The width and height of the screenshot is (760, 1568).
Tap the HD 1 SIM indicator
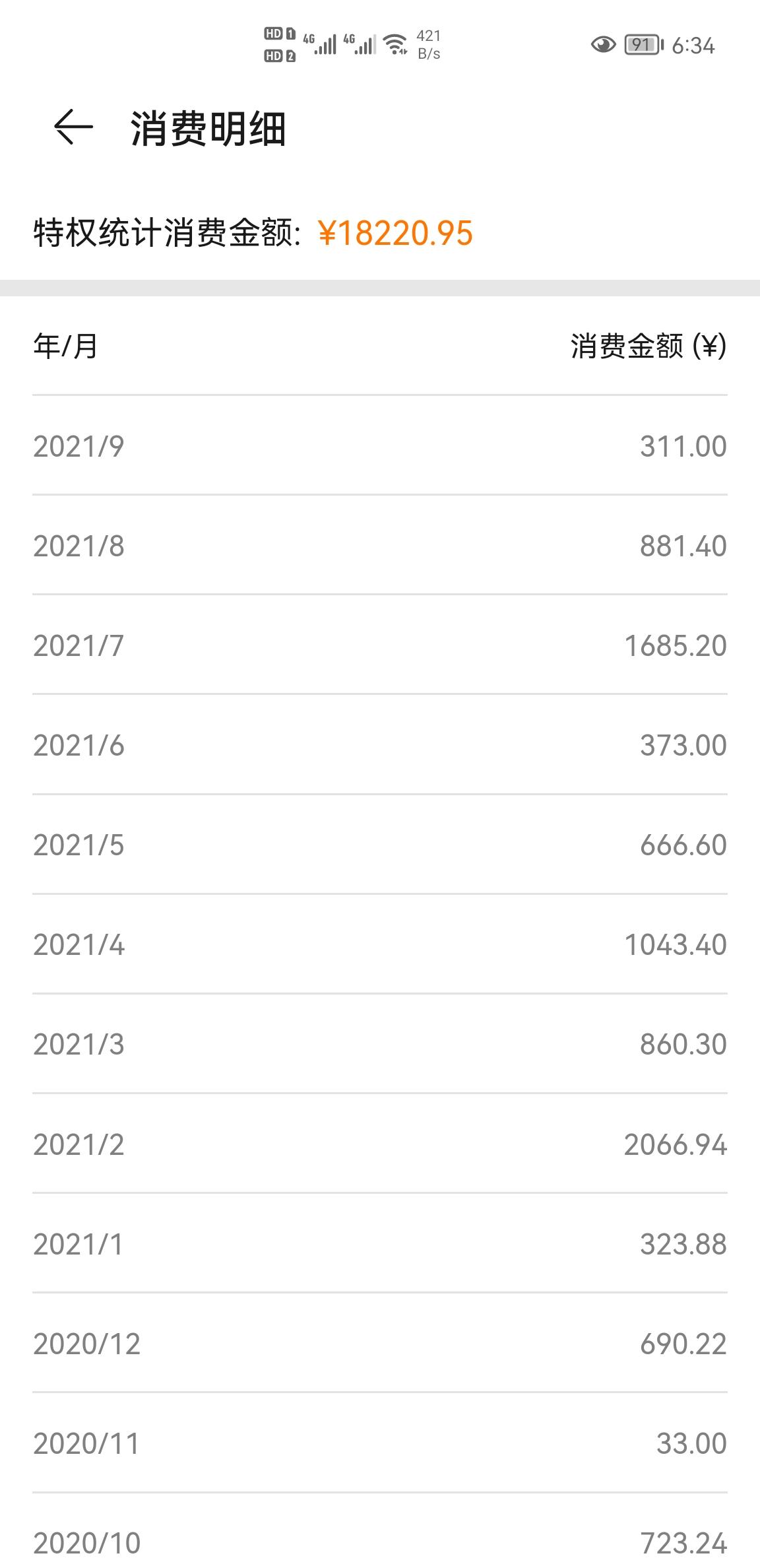(x=280, y=34)
